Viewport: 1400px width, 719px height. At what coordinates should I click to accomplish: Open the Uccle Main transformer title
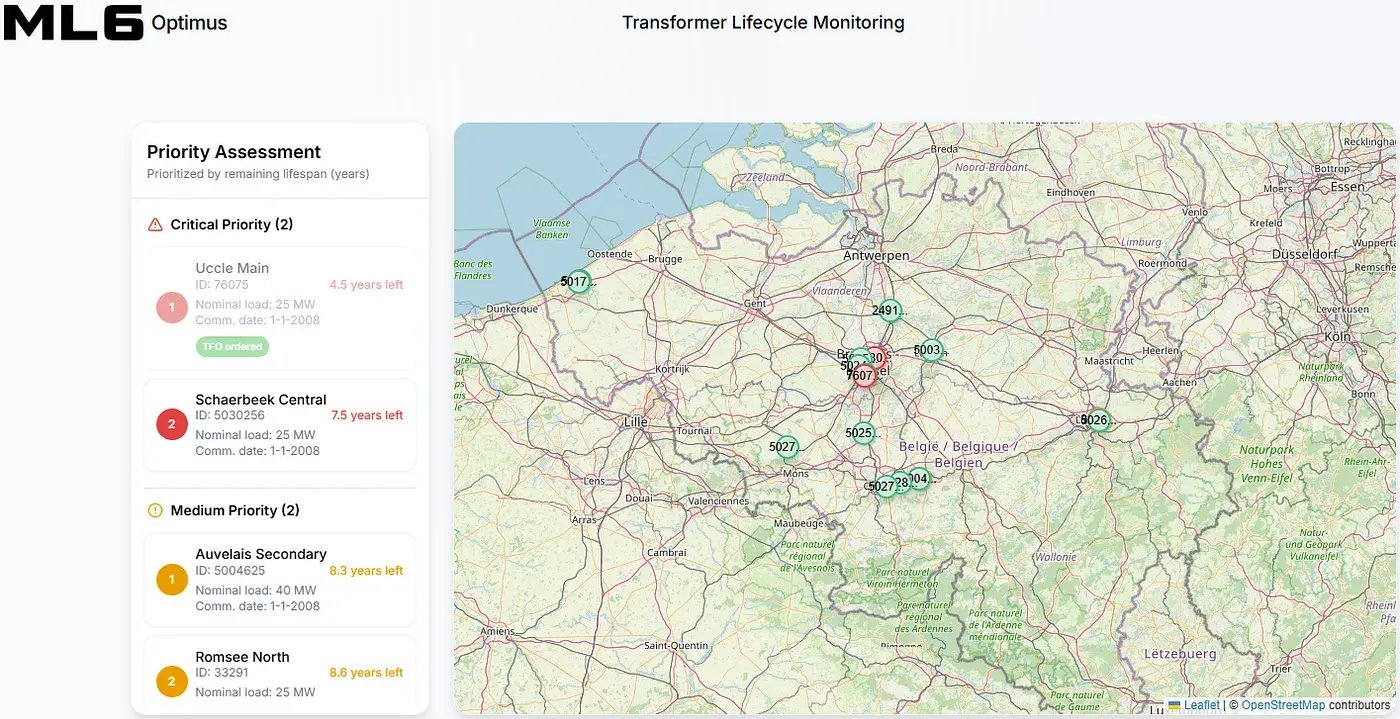coord(232,268)
